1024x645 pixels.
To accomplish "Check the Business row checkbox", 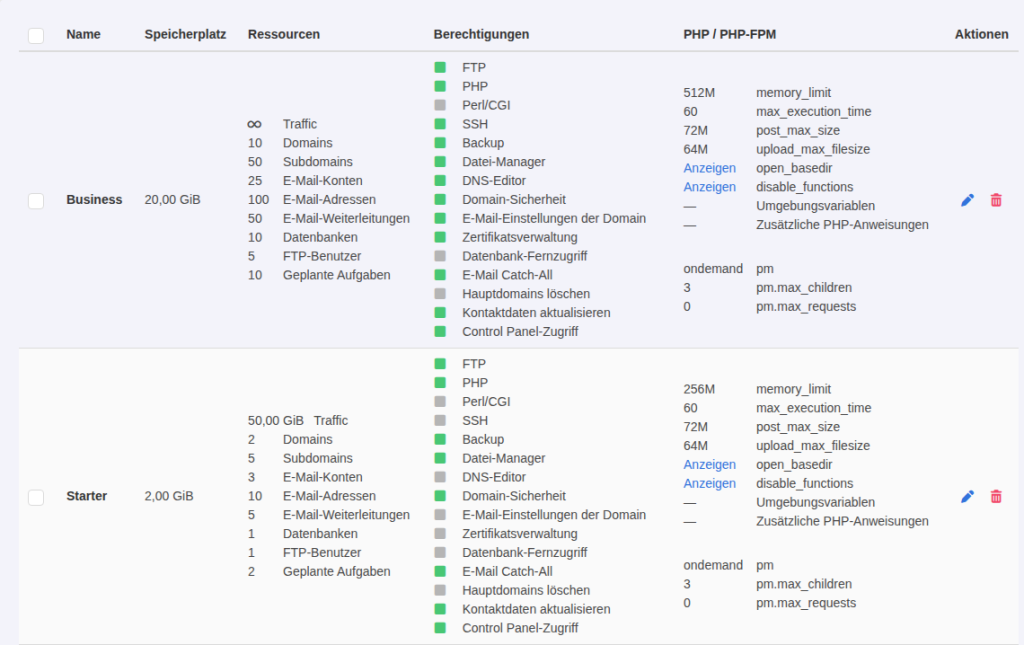I will click(x=36, y=200).
